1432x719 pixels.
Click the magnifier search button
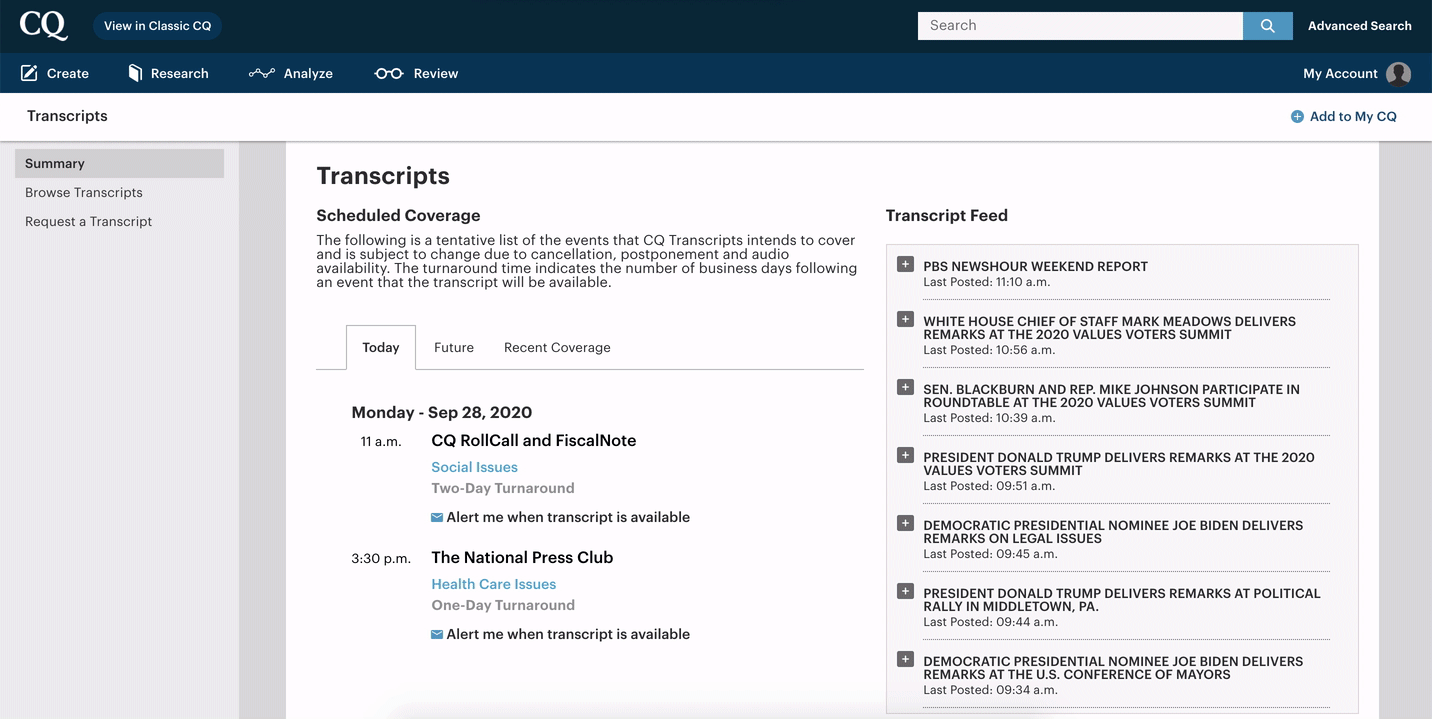pos(1268,26)
